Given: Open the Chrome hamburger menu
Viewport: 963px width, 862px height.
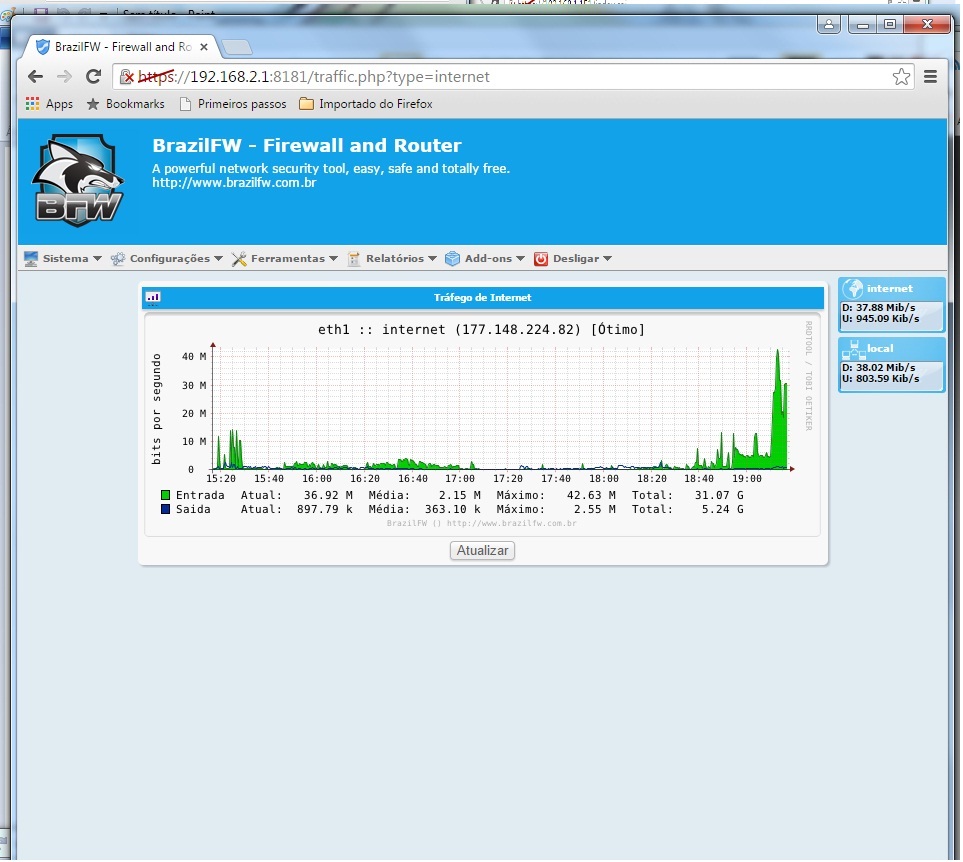Looking at the screenshot, I should coord(930,77).
